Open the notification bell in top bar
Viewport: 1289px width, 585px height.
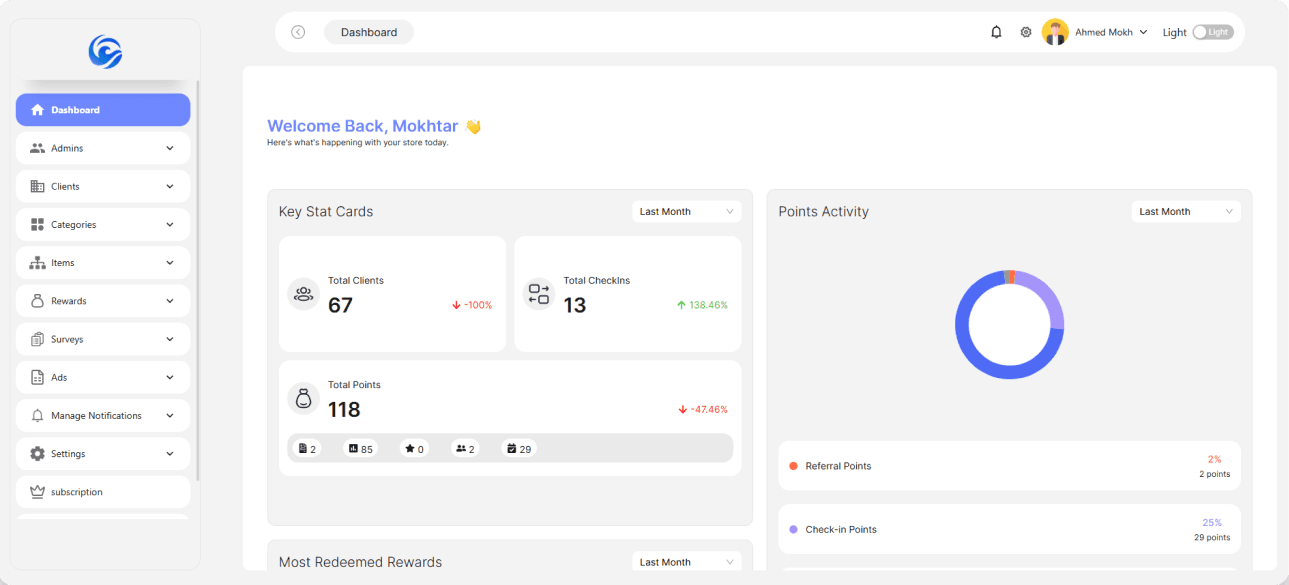click(996, 31)
